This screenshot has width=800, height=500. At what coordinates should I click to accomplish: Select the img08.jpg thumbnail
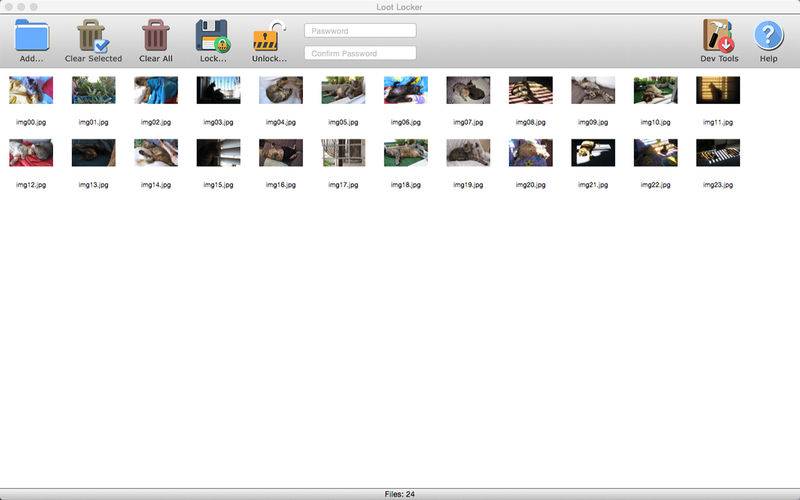[531, 90]
